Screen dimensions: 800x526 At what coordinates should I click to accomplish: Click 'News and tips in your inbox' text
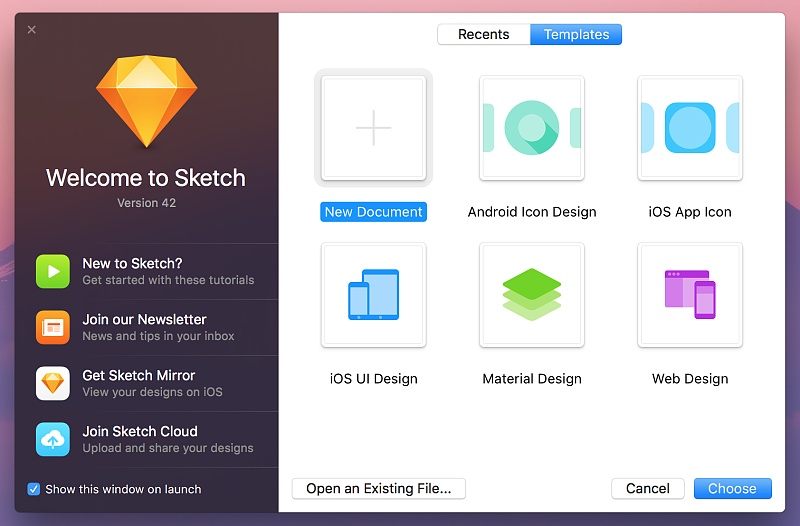[x=159, y=336]
